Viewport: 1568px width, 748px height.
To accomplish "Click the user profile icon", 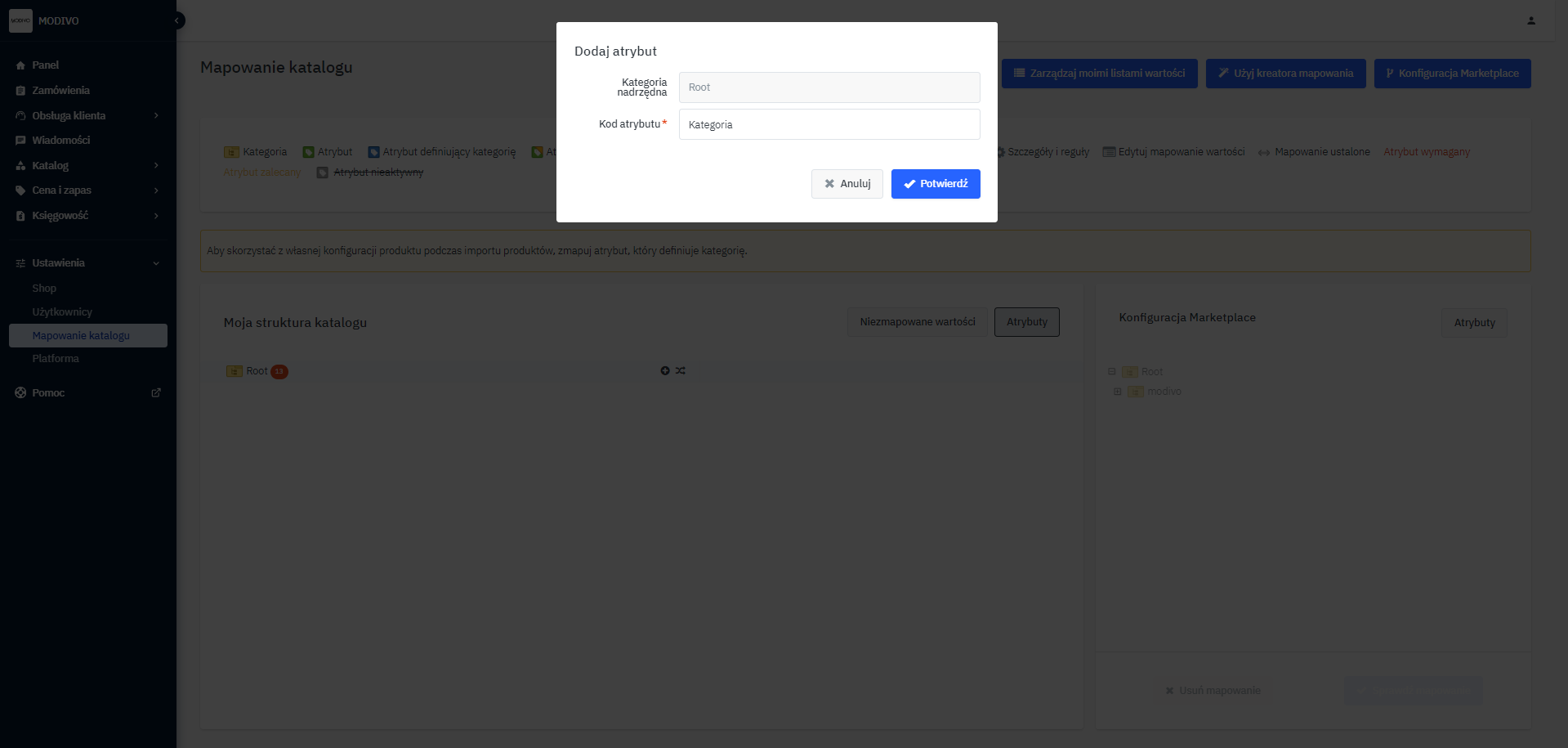I will pos(1530,20).
